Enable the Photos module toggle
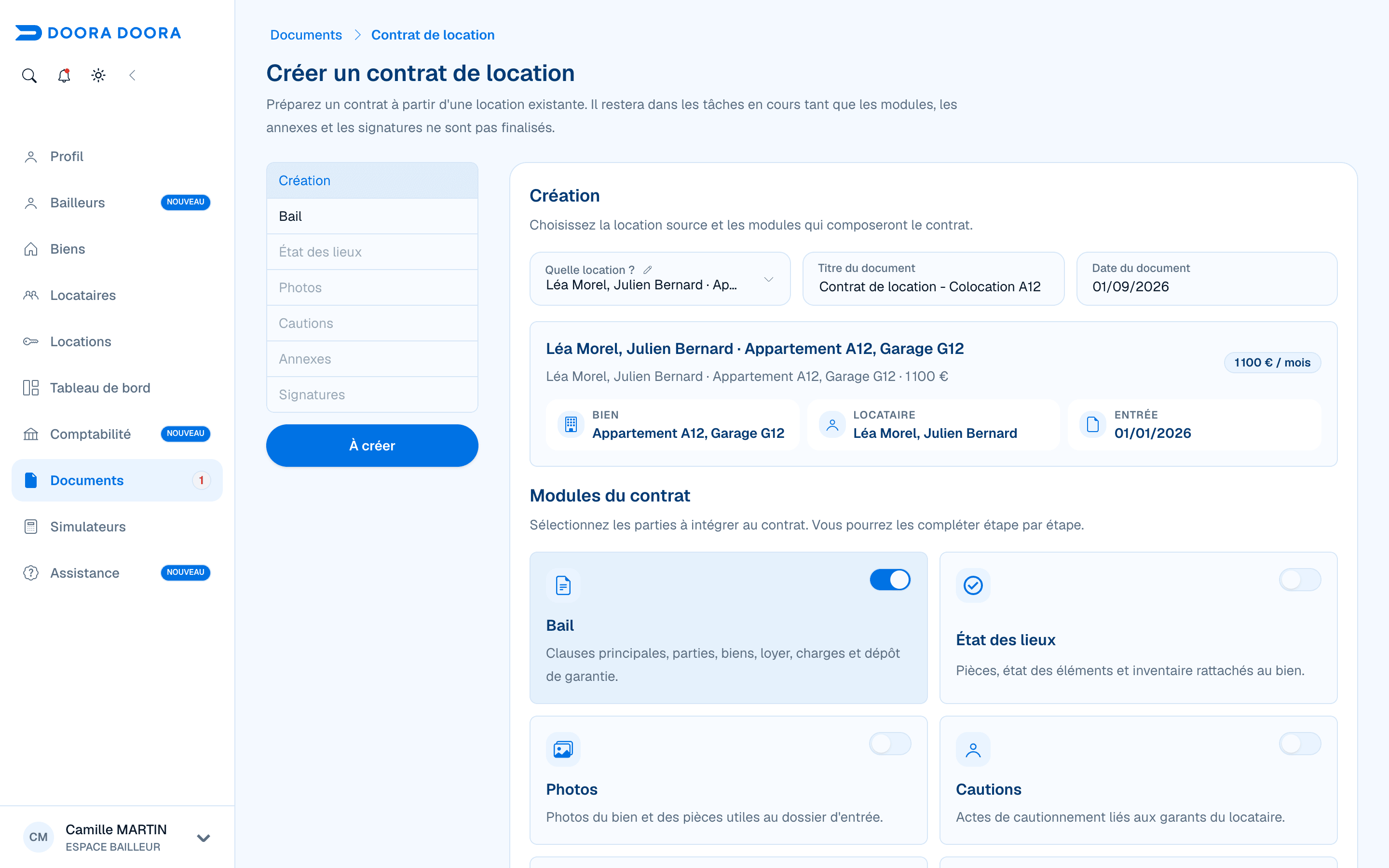This screenshot has width=1389, height=868. click(890, 744)
